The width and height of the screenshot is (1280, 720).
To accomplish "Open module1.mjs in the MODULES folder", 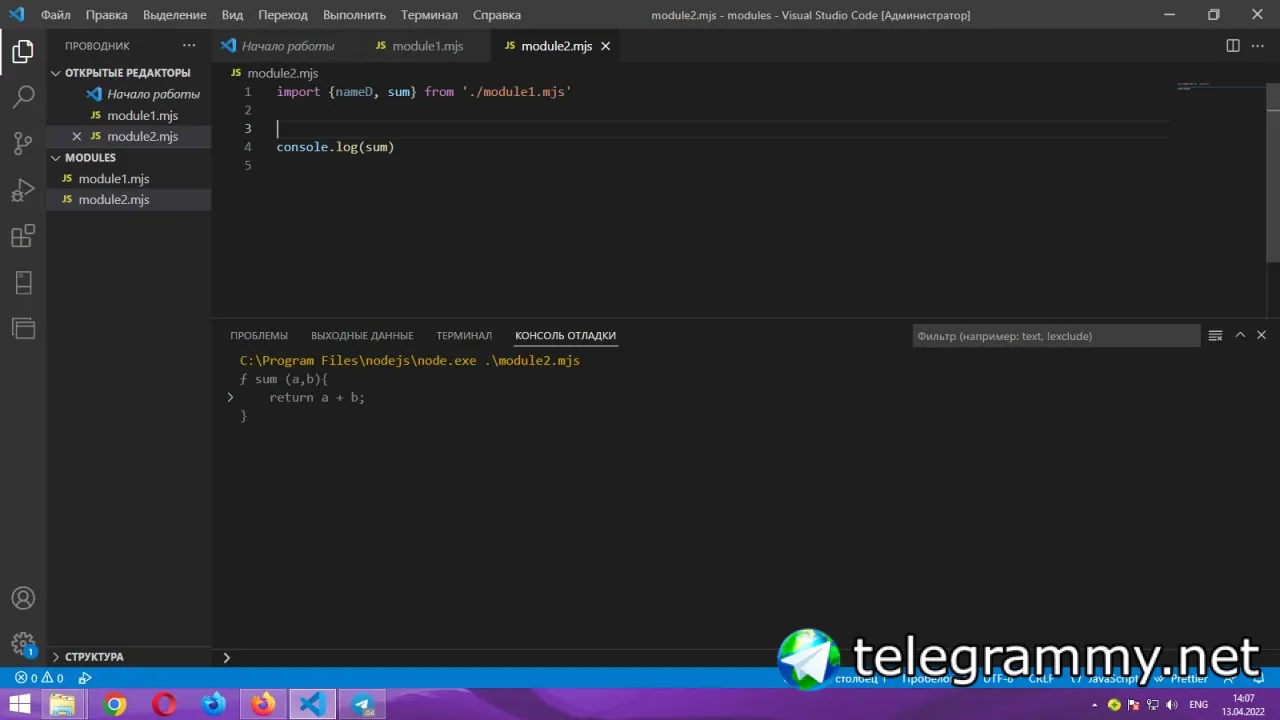I will click(129, 179).
